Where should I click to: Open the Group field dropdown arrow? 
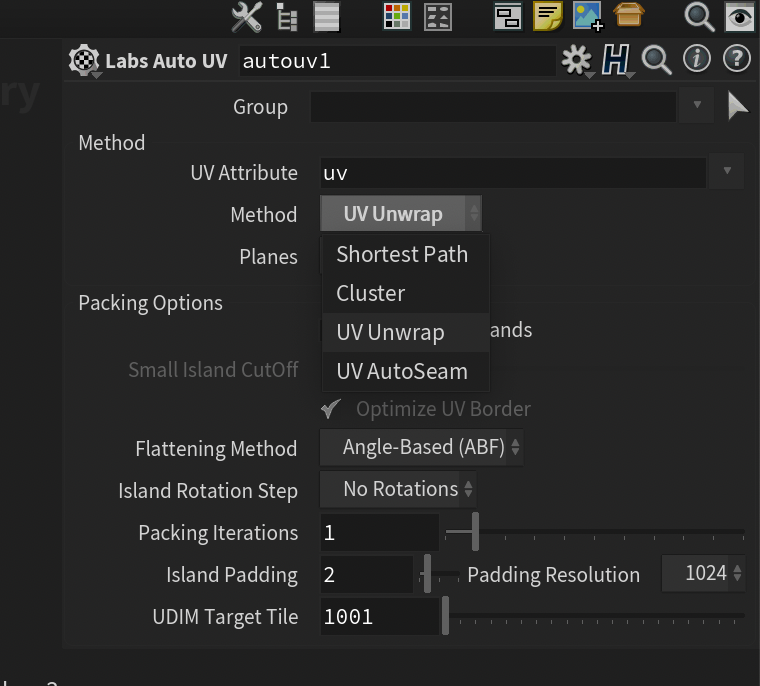coord(697,106)
